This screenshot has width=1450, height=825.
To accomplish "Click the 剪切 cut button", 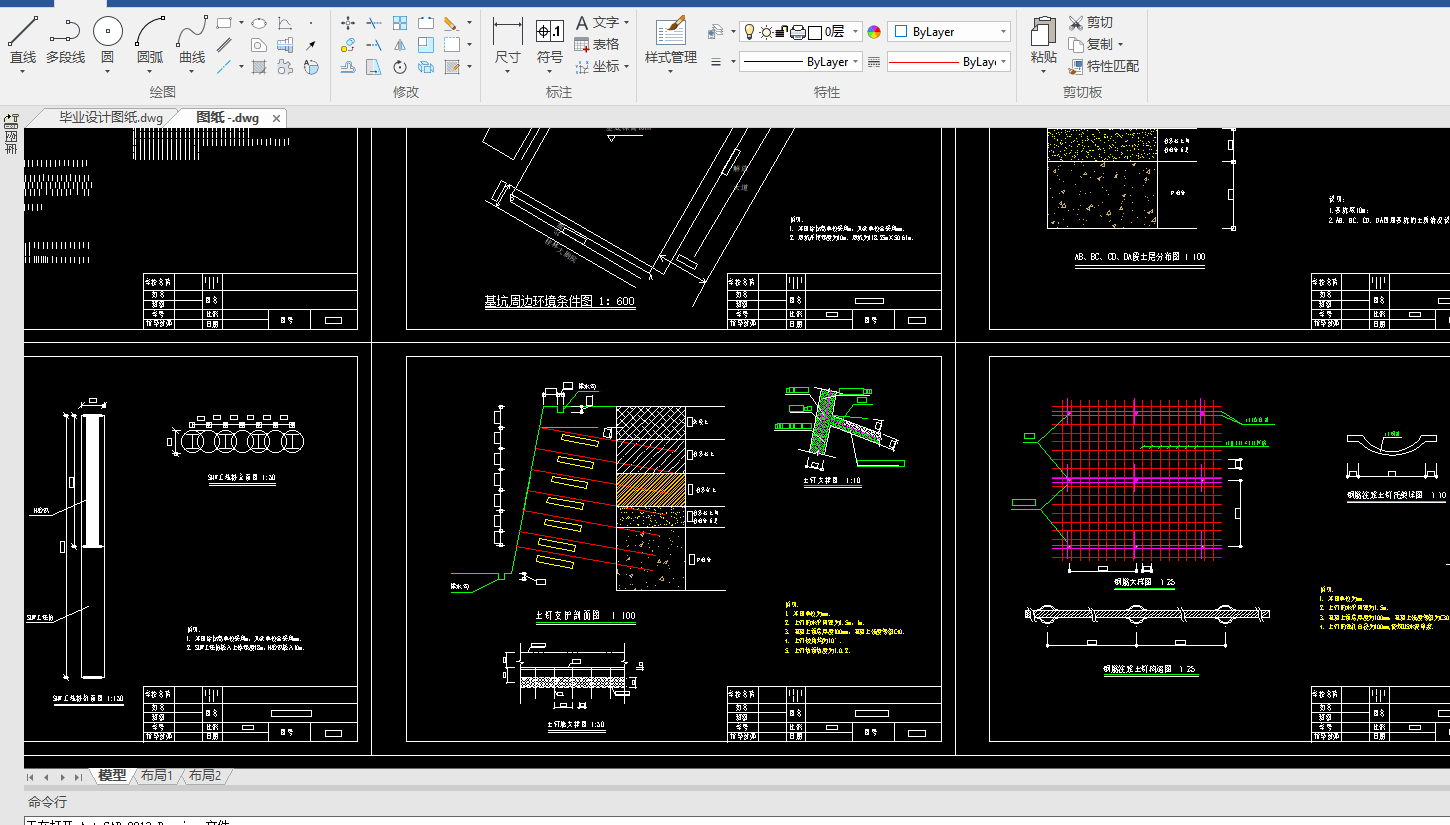I will pos(1090,22).
